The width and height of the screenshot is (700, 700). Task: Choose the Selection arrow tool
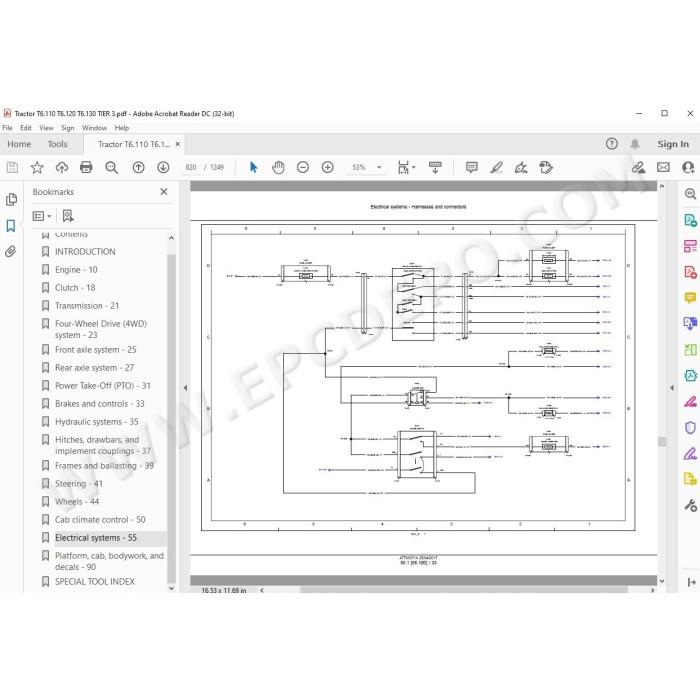point(254,167)
